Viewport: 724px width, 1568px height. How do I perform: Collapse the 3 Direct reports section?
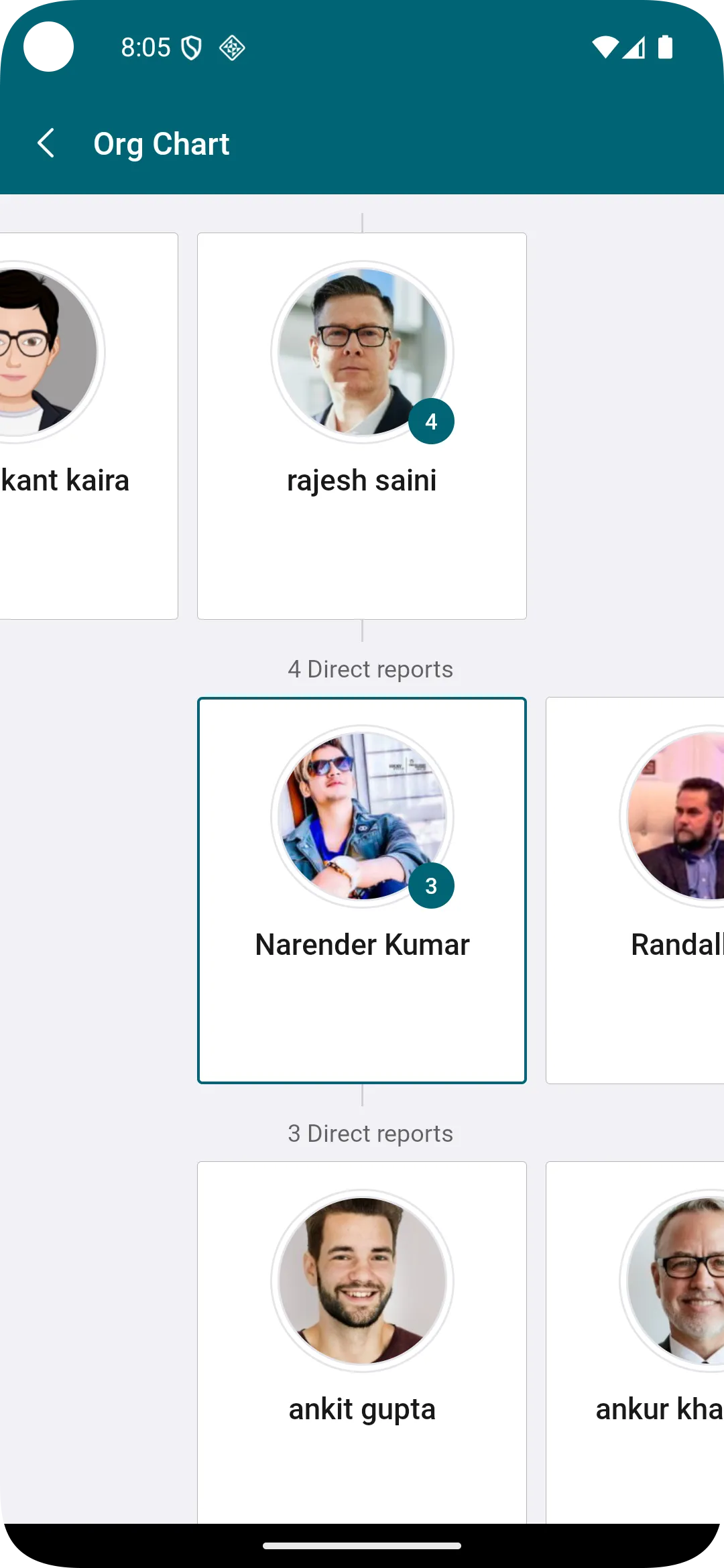(370, 1134)
